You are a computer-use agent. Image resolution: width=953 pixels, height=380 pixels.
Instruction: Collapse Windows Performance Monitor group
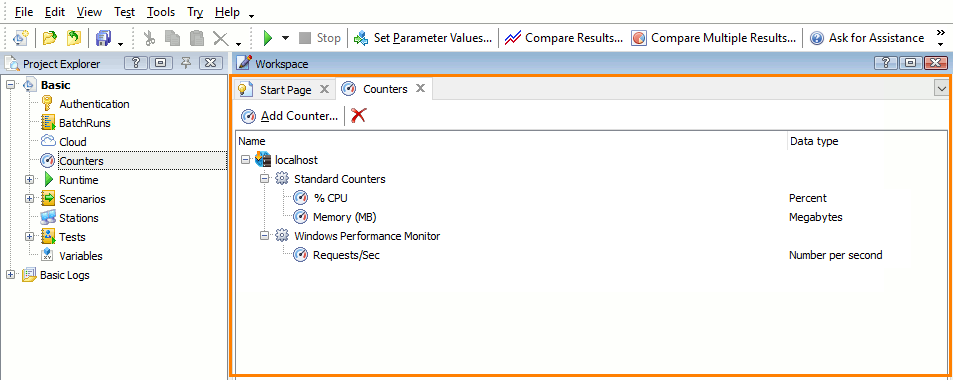[264, 235]
